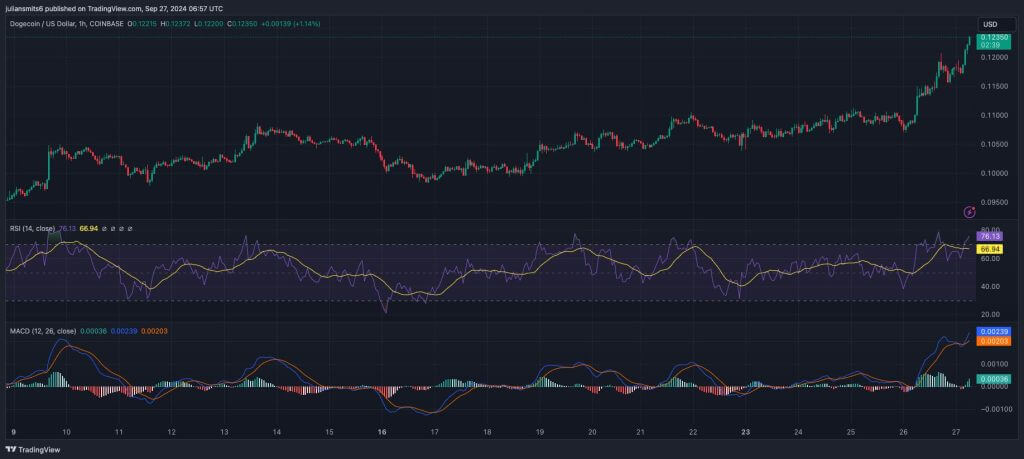Click the '16' date label on time axis
Screen dimensions: 1024x459
tap(382, 432)
